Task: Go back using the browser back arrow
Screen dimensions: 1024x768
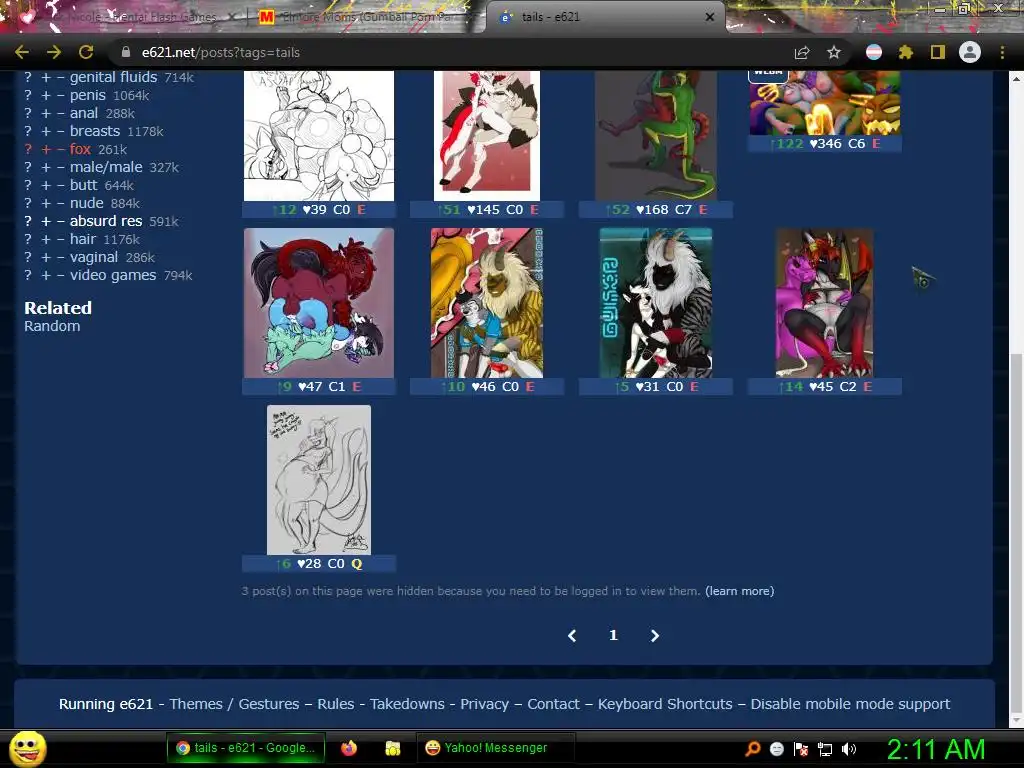Action: 22,52
